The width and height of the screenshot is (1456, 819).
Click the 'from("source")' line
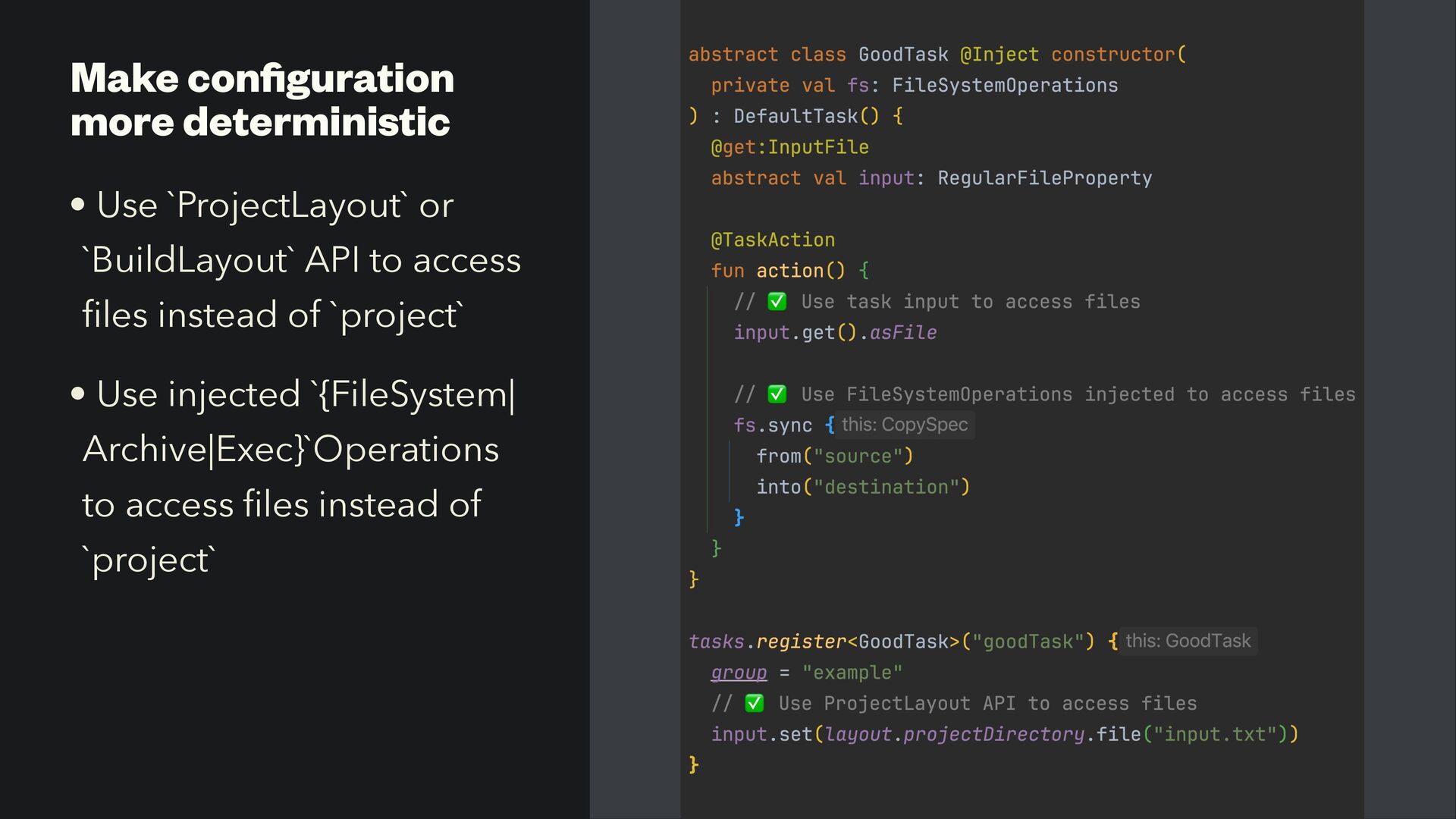click(835, 457)
